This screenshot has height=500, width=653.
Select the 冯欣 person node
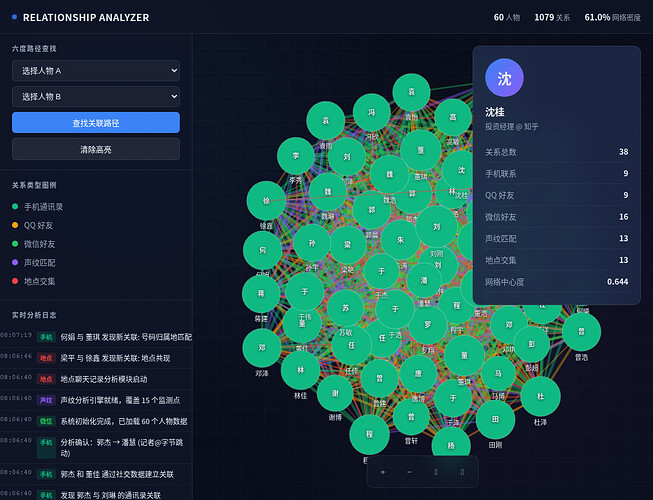pyautogui.click(x=371, y=112)
